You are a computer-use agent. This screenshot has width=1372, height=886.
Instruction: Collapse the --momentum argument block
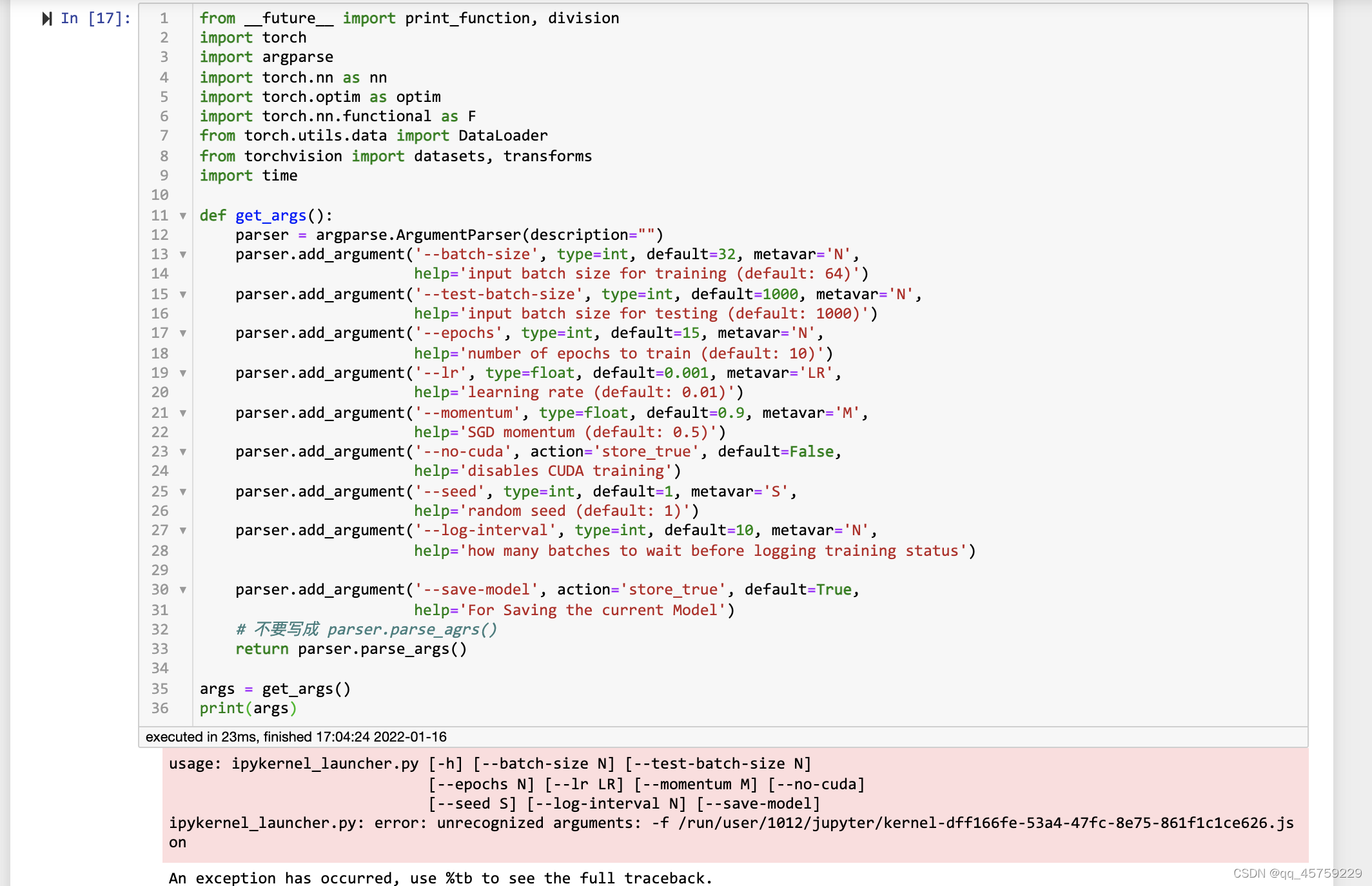click(183, 414)
